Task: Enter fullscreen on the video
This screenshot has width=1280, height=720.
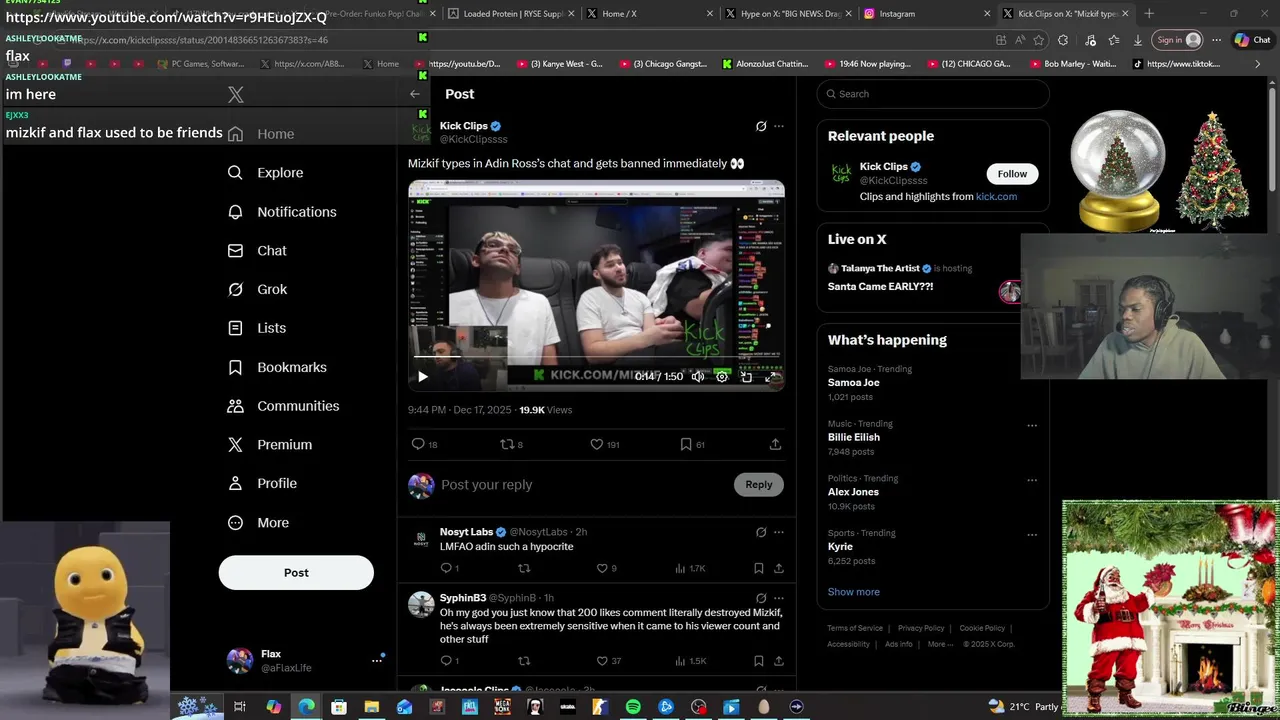Action: pyautogui.click(x=770, y=377)
